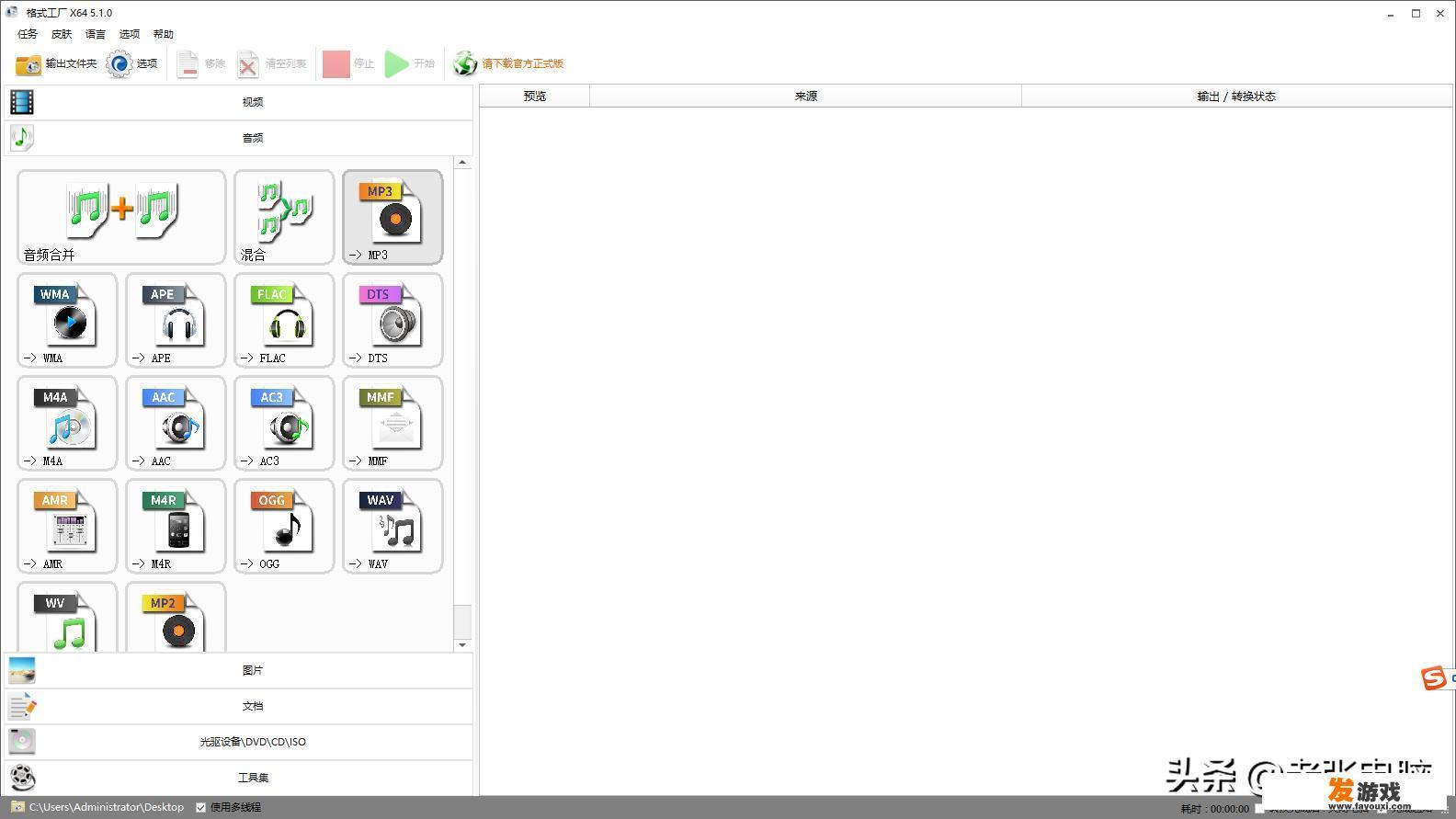Open the 皮肤 skin menu
Image resolution: width=1456 pixels, height=819 pixels.
62,34
